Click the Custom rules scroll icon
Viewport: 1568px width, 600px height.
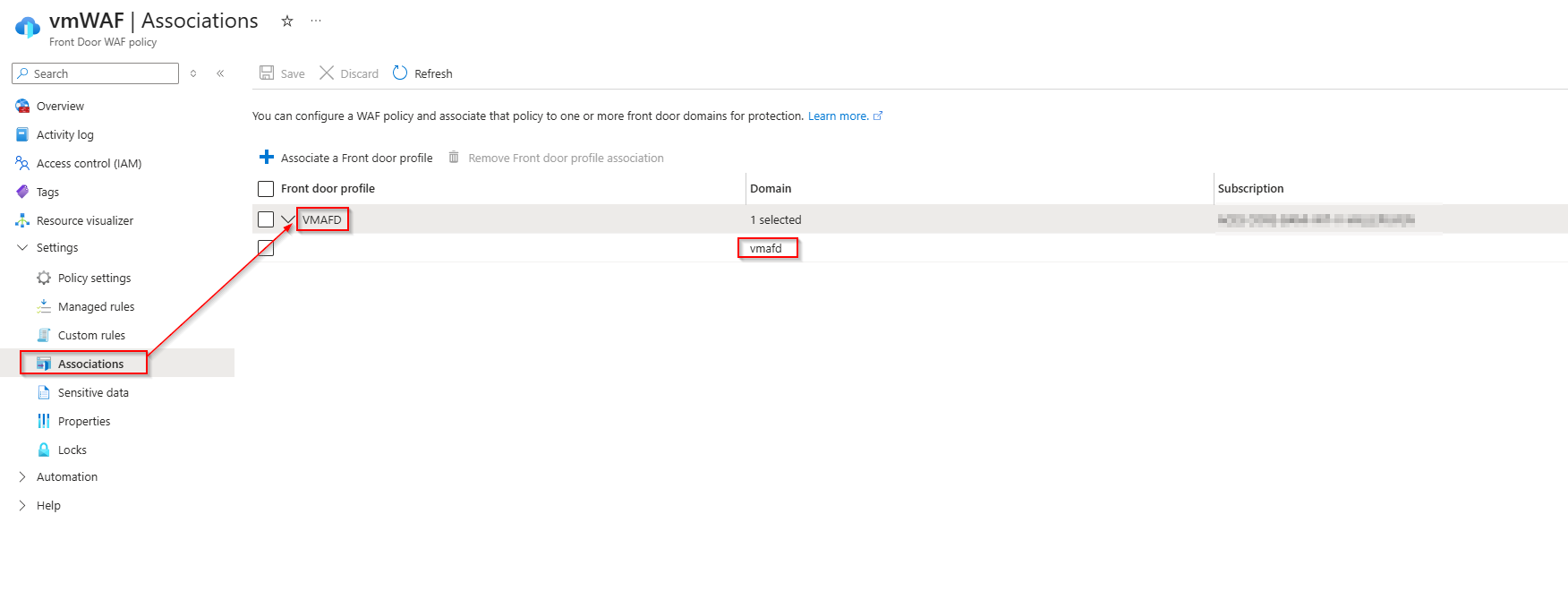coord(44,335)
